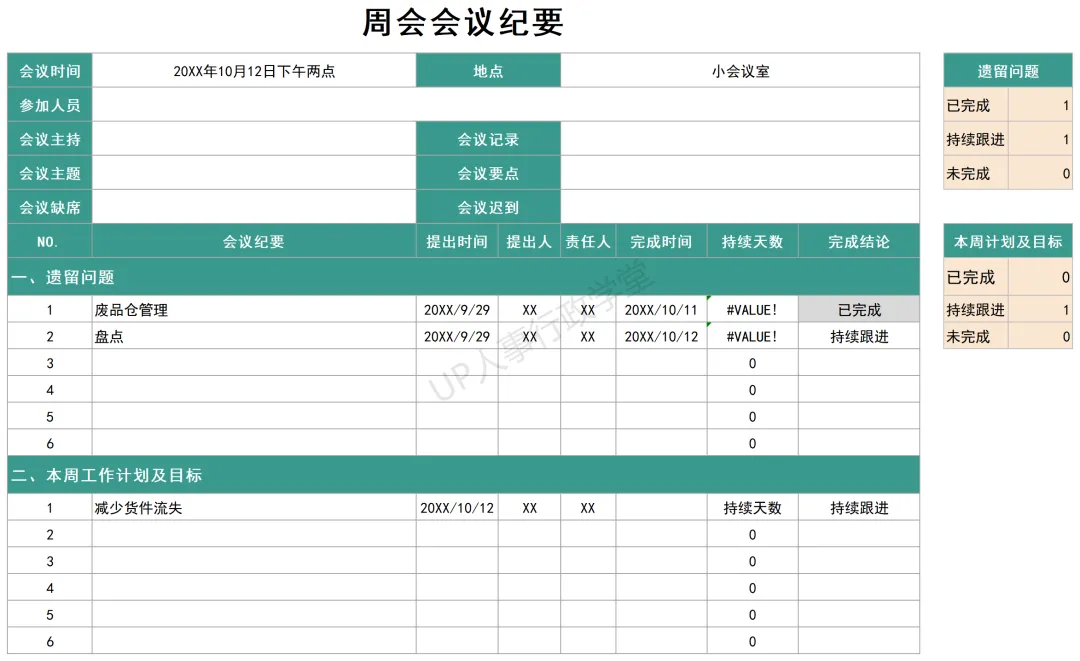Viewport: 1080px width, 661px height.
Task: Select the cell 20XX年10月12日下午两点
Action: tap(254, 70)
